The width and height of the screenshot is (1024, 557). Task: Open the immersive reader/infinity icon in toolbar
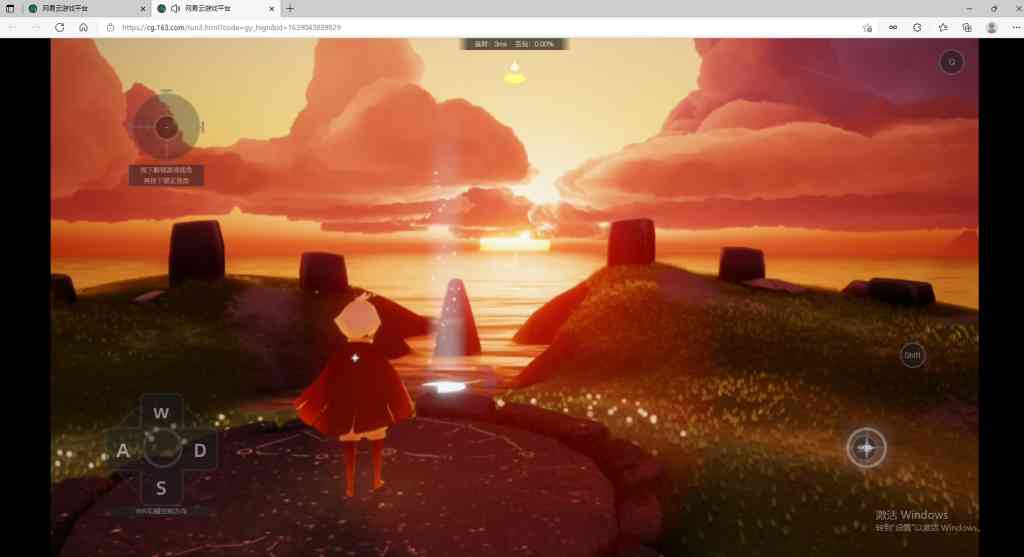tap(892, 27)
